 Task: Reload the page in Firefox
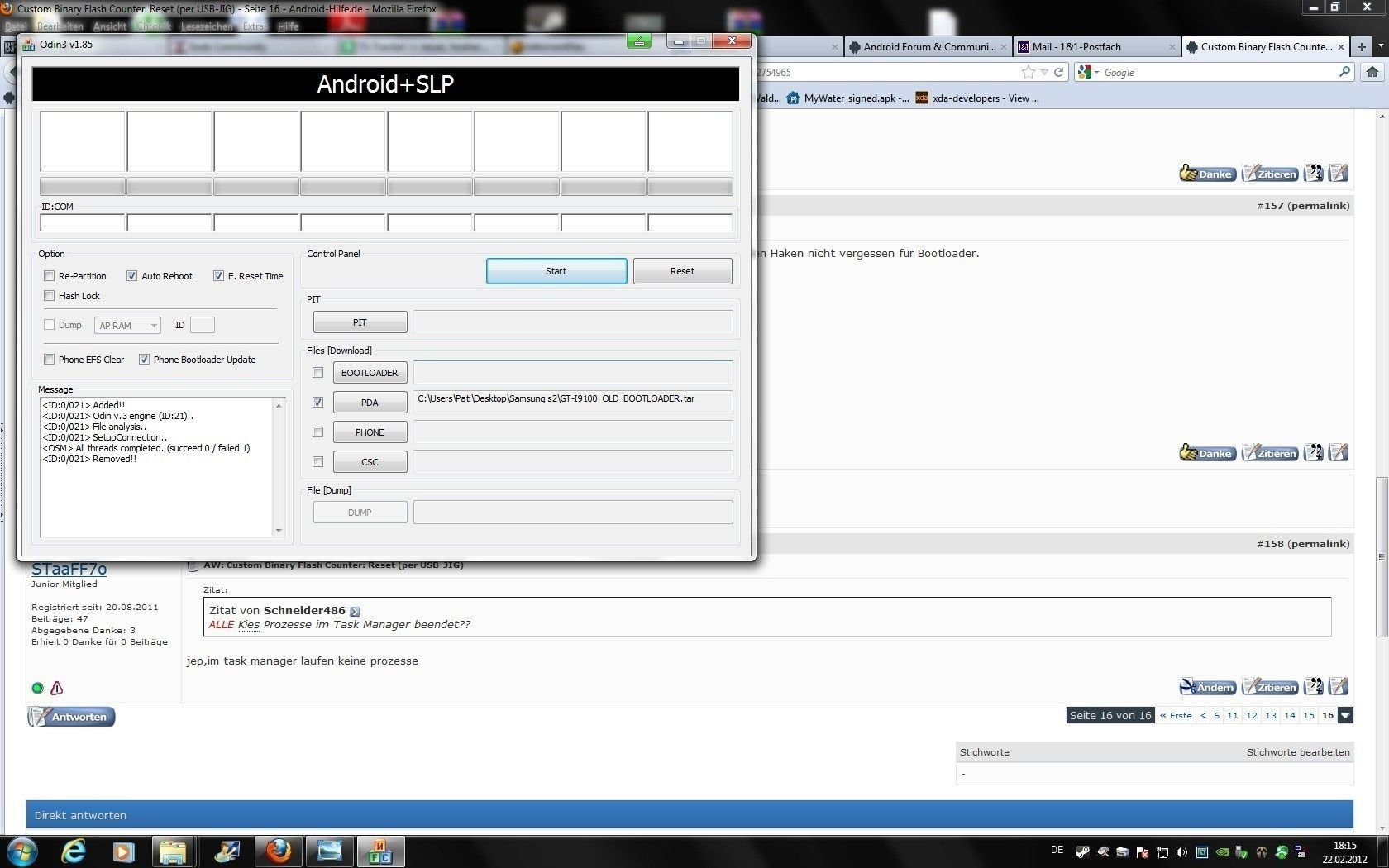(x=1058, y=73)
